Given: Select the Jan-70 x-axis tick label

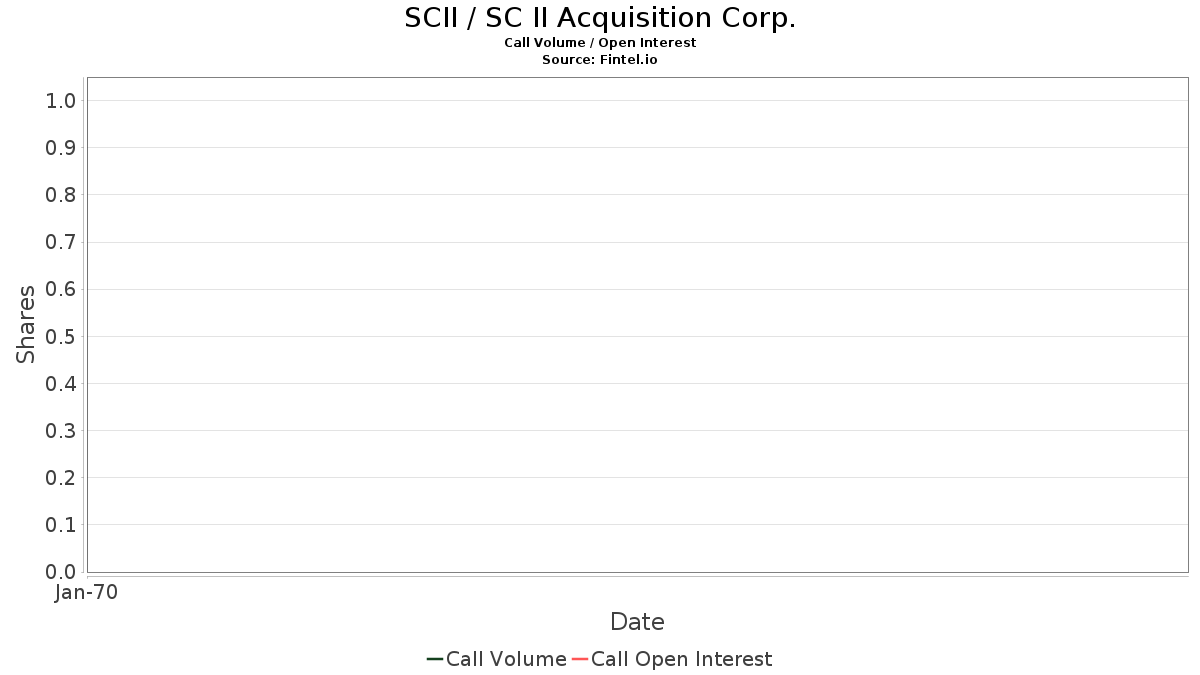Looking at the screenshot, I should (86, 593).
